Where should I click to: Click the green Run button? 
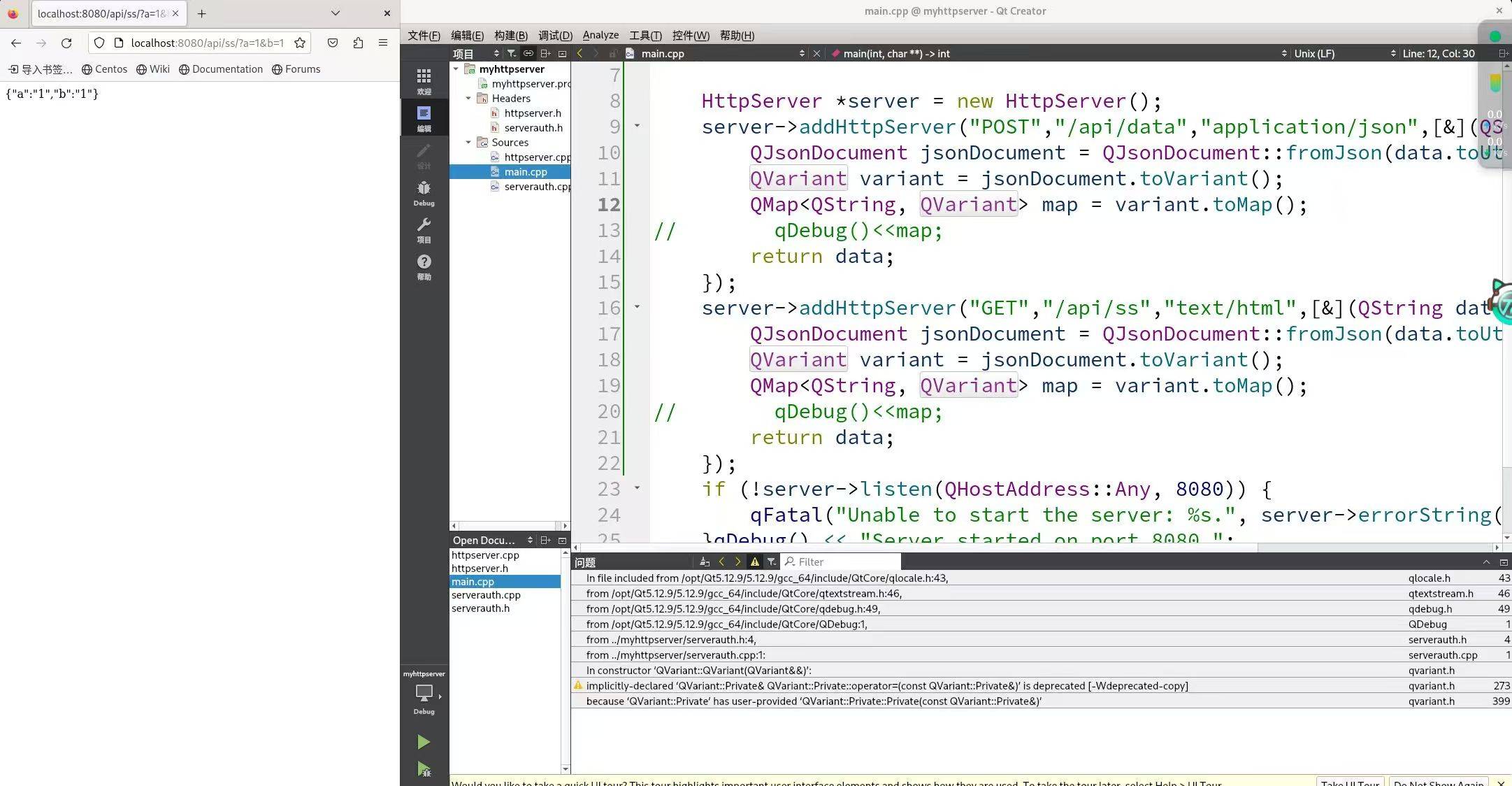[x=423, y=742]
